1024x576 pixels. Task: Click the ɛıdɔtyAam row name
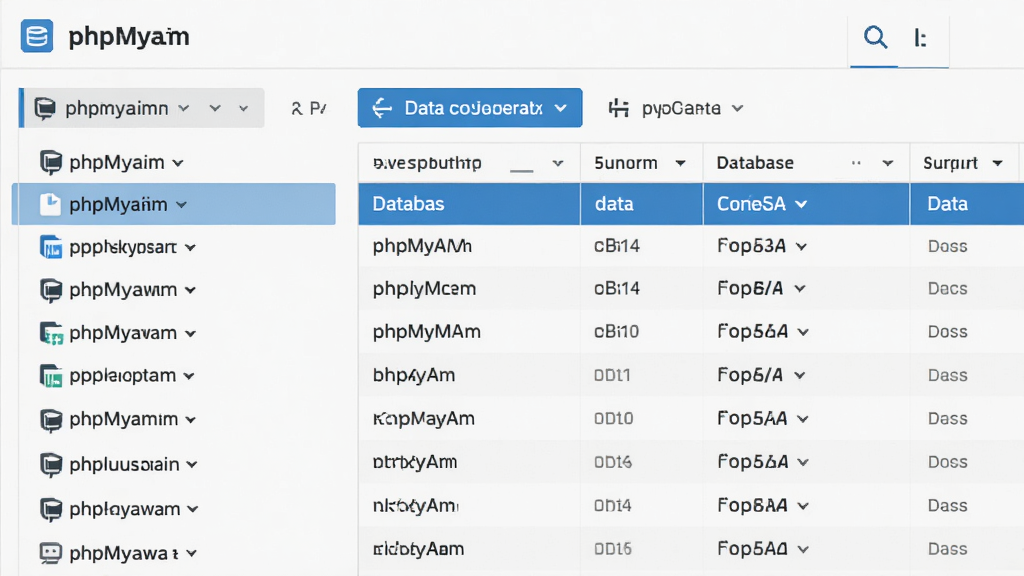coord(418,549)
